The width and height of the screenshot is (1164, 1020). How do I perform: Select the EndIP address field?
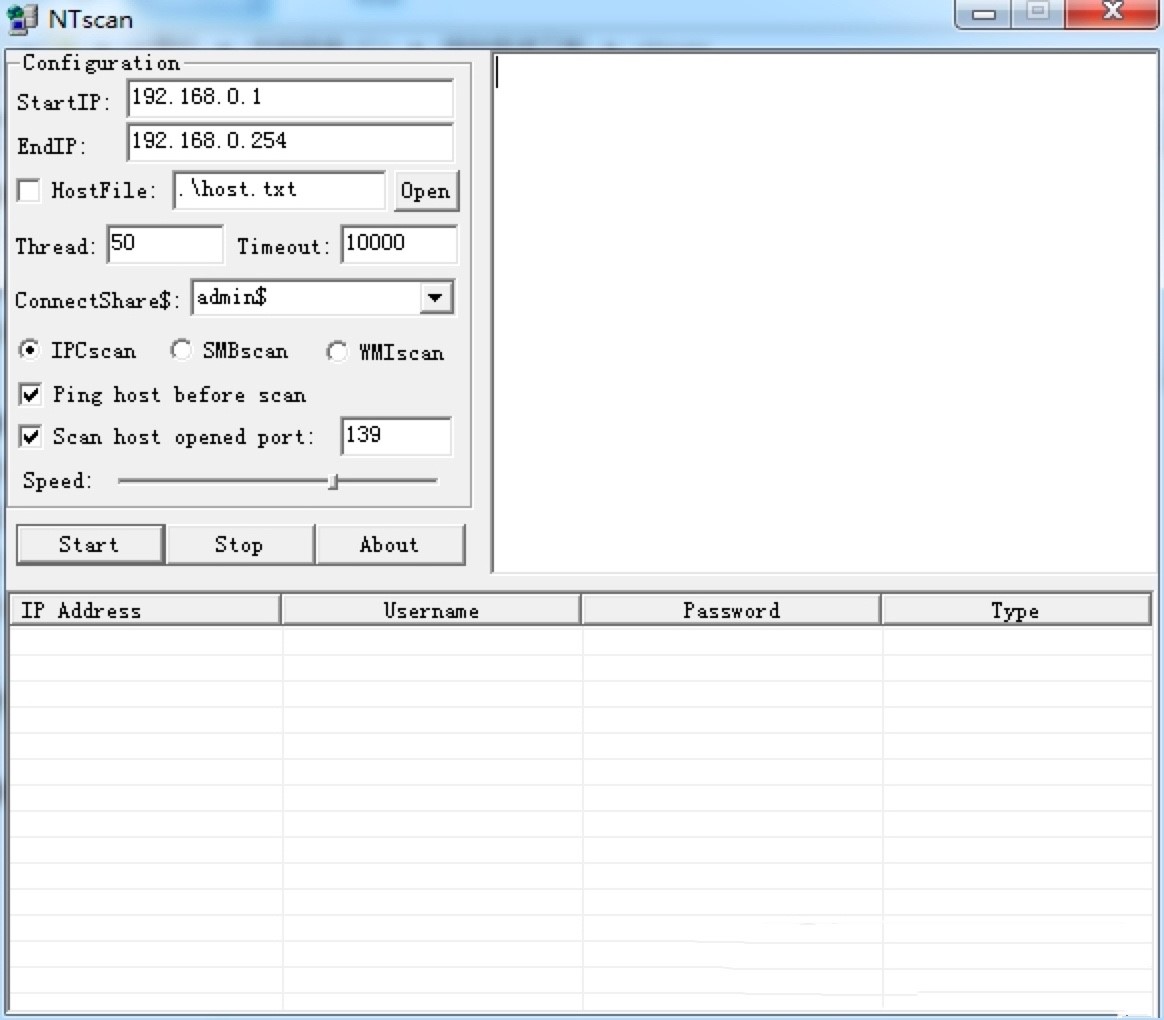290,142
